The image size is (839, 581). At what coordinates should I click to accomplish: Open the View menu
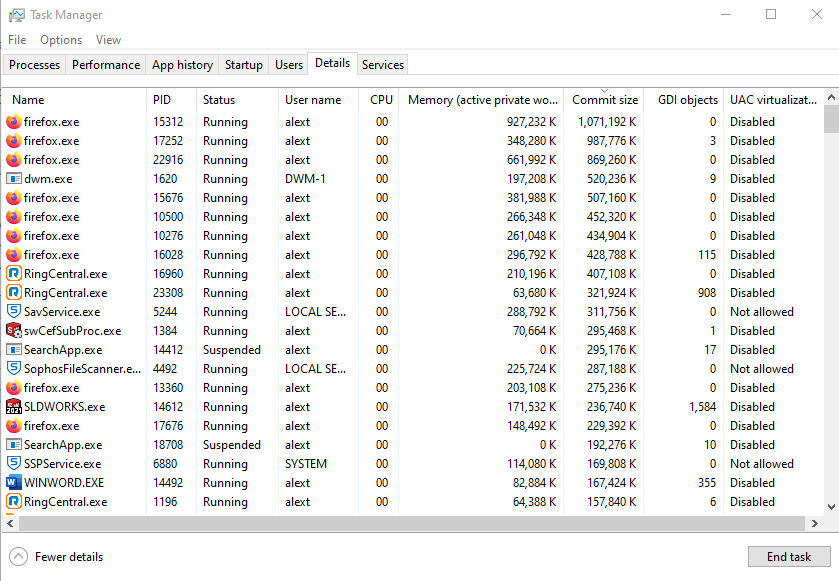click(x=108, y=40)
